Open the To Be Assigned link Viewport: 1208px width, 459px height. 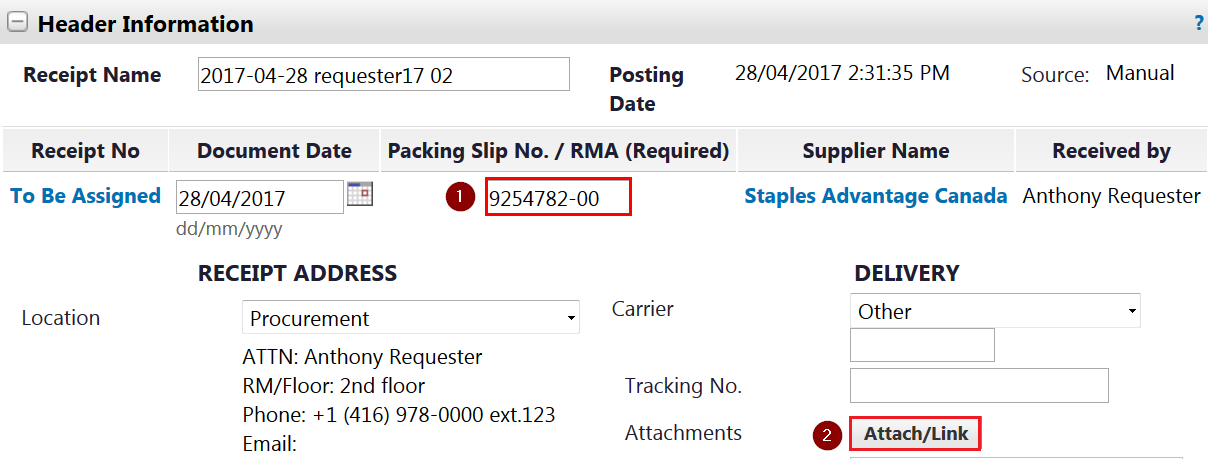[85, 196]
